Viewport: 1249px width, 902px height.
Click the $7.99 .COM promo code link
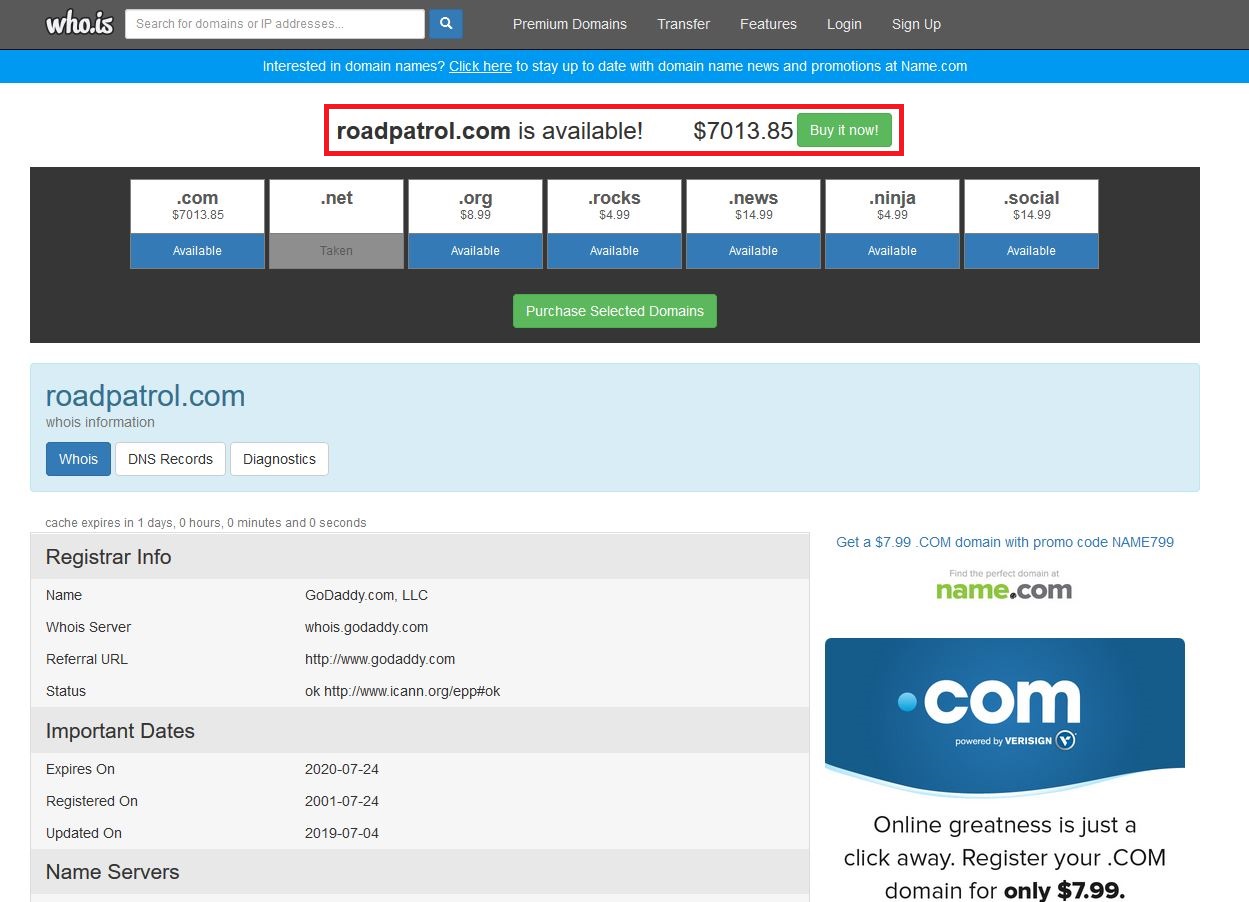point(1005,542)
